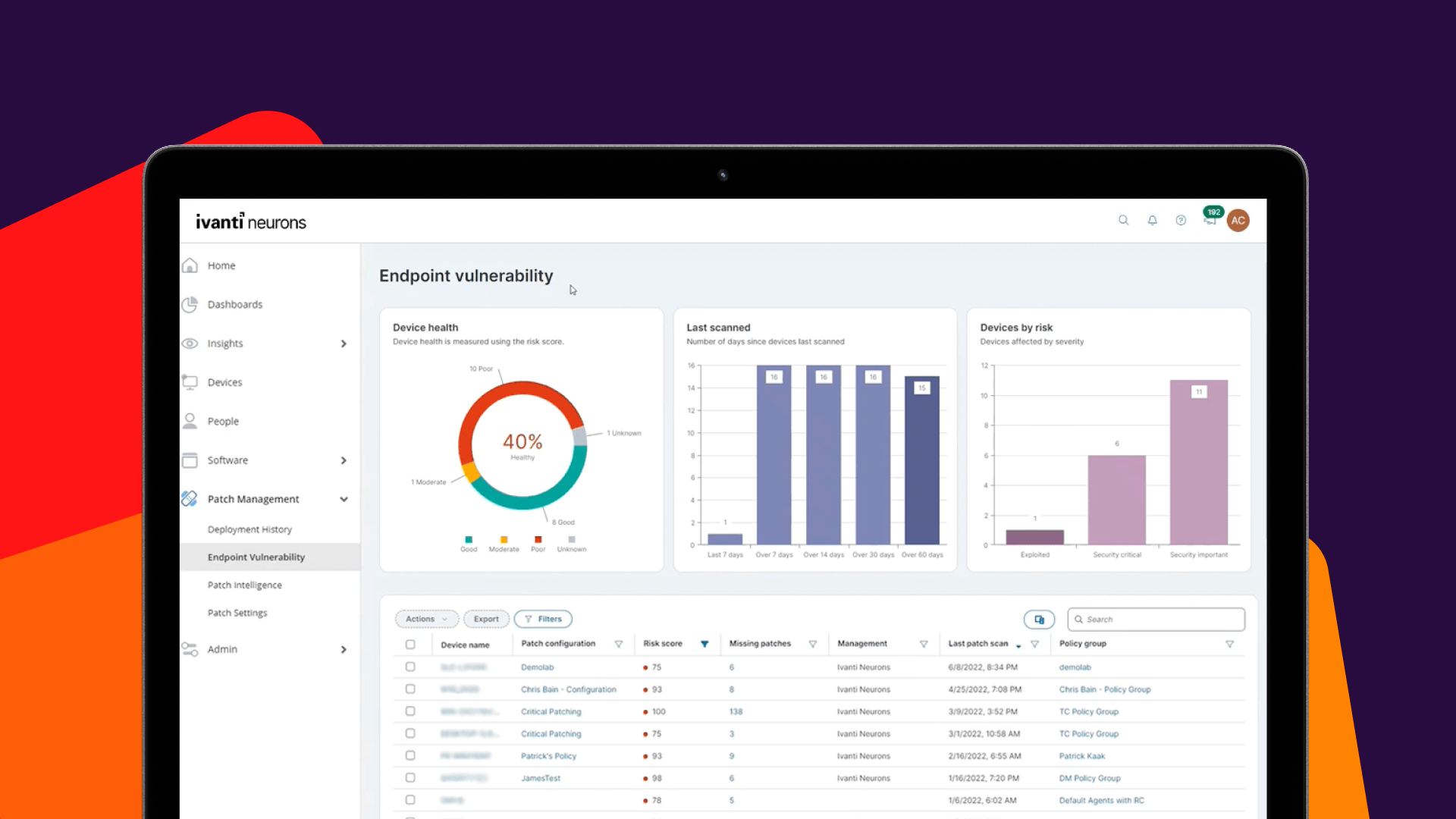Open the help question mark icon
Screen dimensions: 1456x819
tap(1181, 220)
